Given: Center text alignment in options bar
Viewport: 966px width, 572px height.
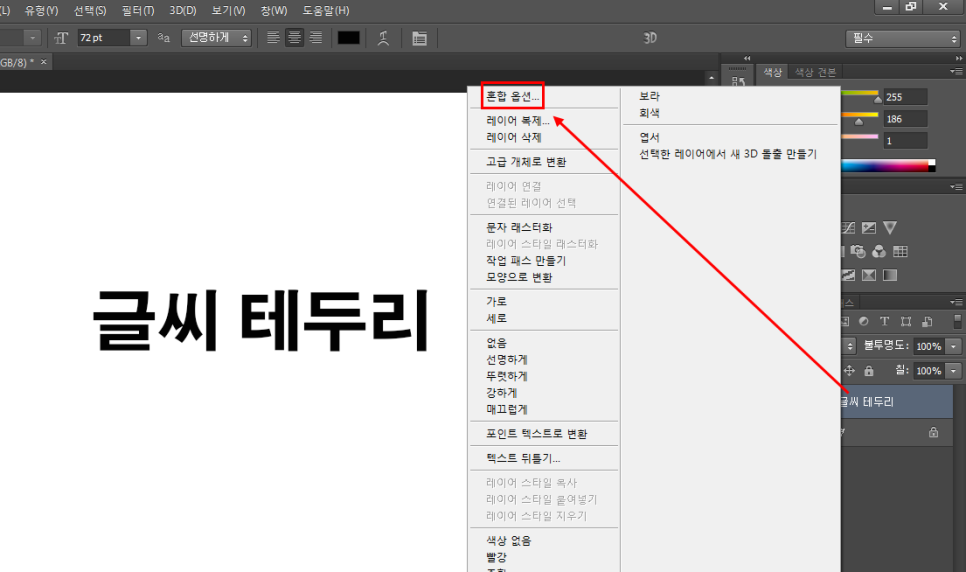Looking at the screenshot, I should (294, 38).
